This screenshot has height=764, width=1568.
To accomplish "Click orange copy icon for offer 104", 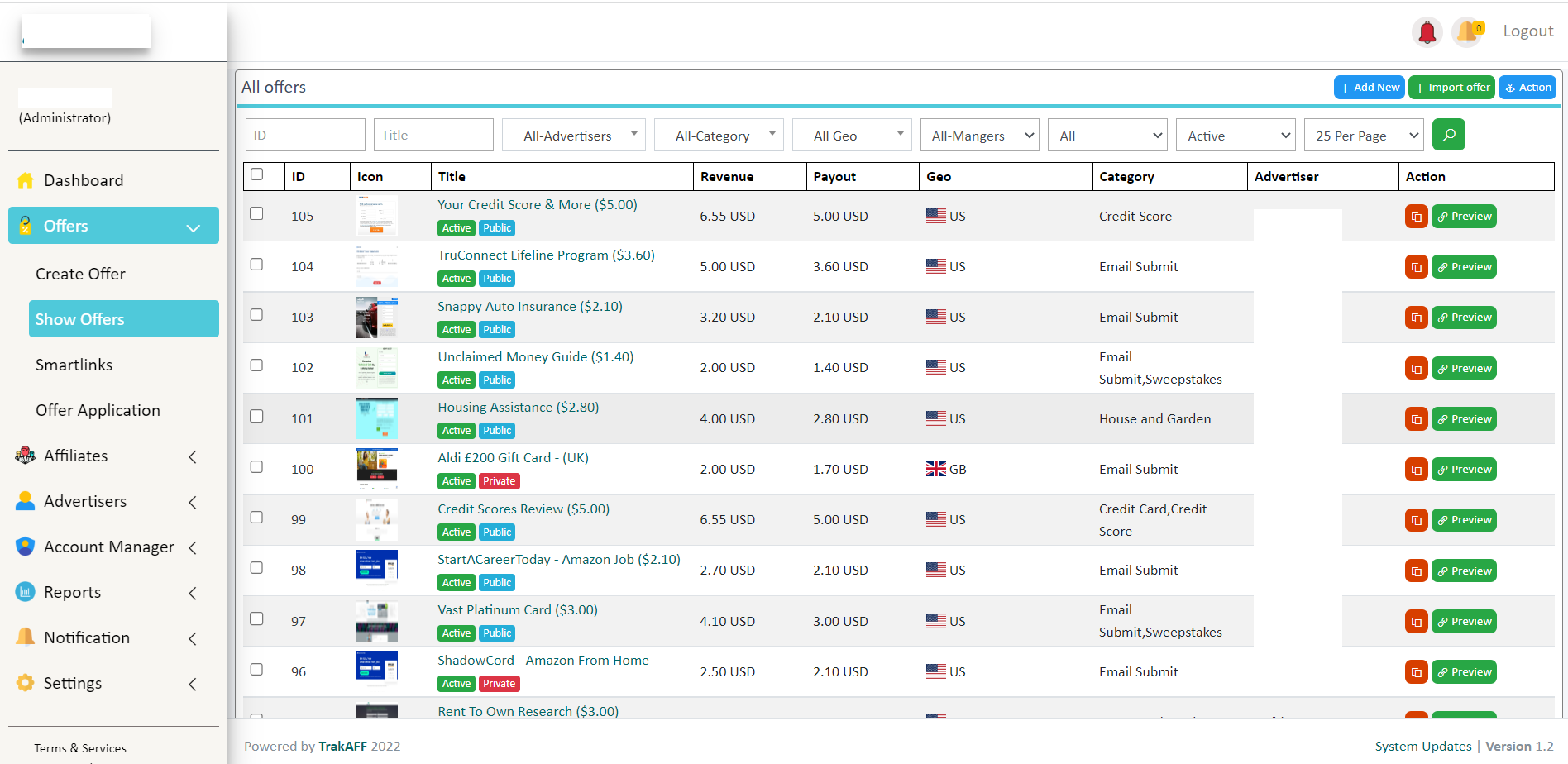I will (x=1417, y=267).
